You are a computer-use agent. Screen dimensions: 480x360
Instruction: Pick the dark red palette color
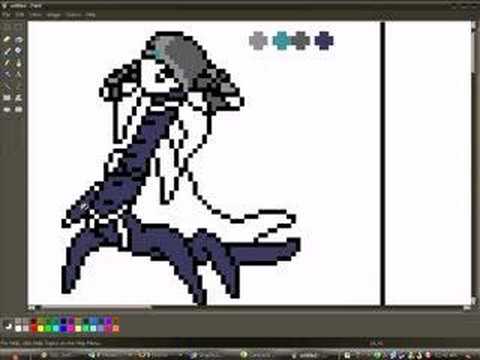coord(34,321)
